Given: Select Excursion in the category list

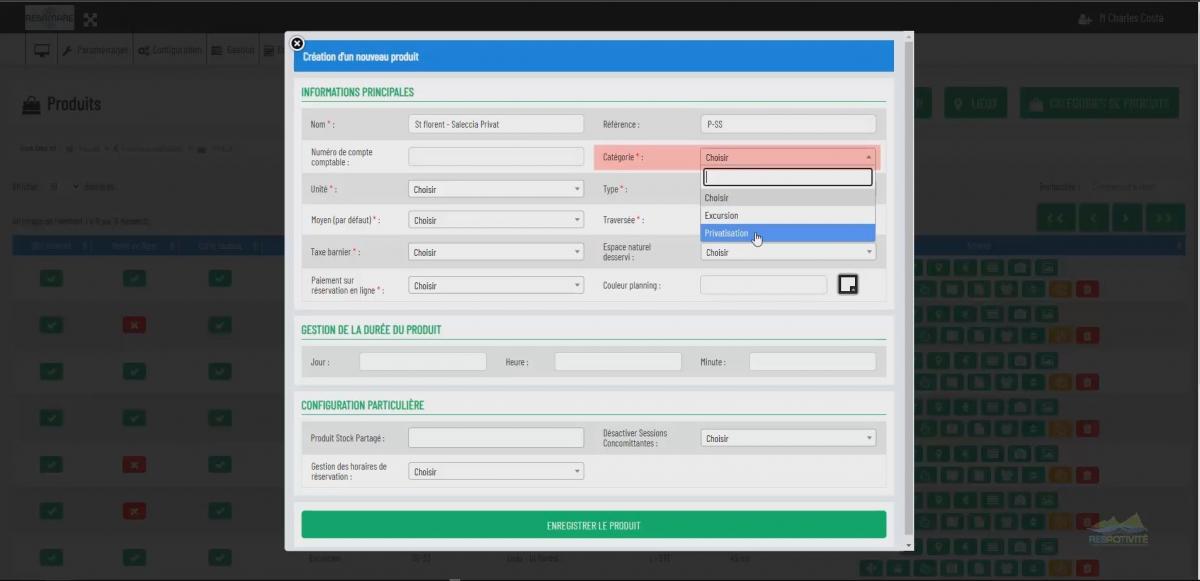Looking at the screenshot, I should click(788, 216).
